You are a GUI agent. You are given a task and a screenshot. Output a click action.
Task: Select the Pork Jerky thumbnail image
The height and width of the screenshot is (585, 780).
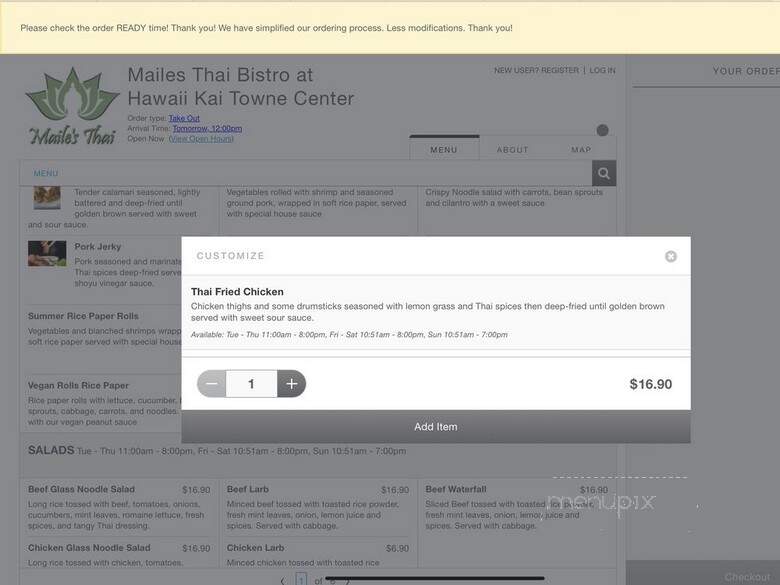47,253
